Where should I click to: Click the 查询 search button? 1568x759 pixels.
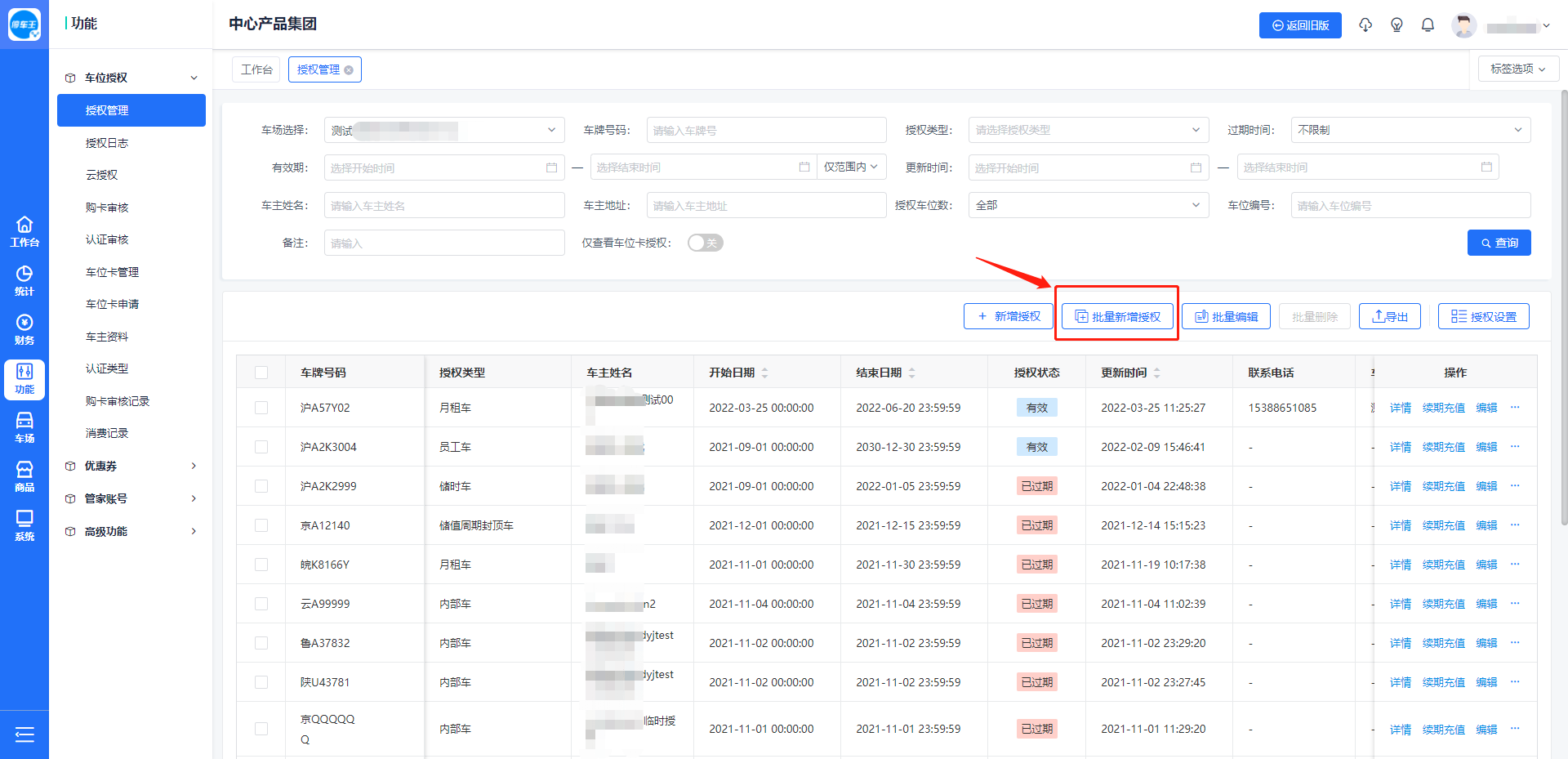point(1499,243)
